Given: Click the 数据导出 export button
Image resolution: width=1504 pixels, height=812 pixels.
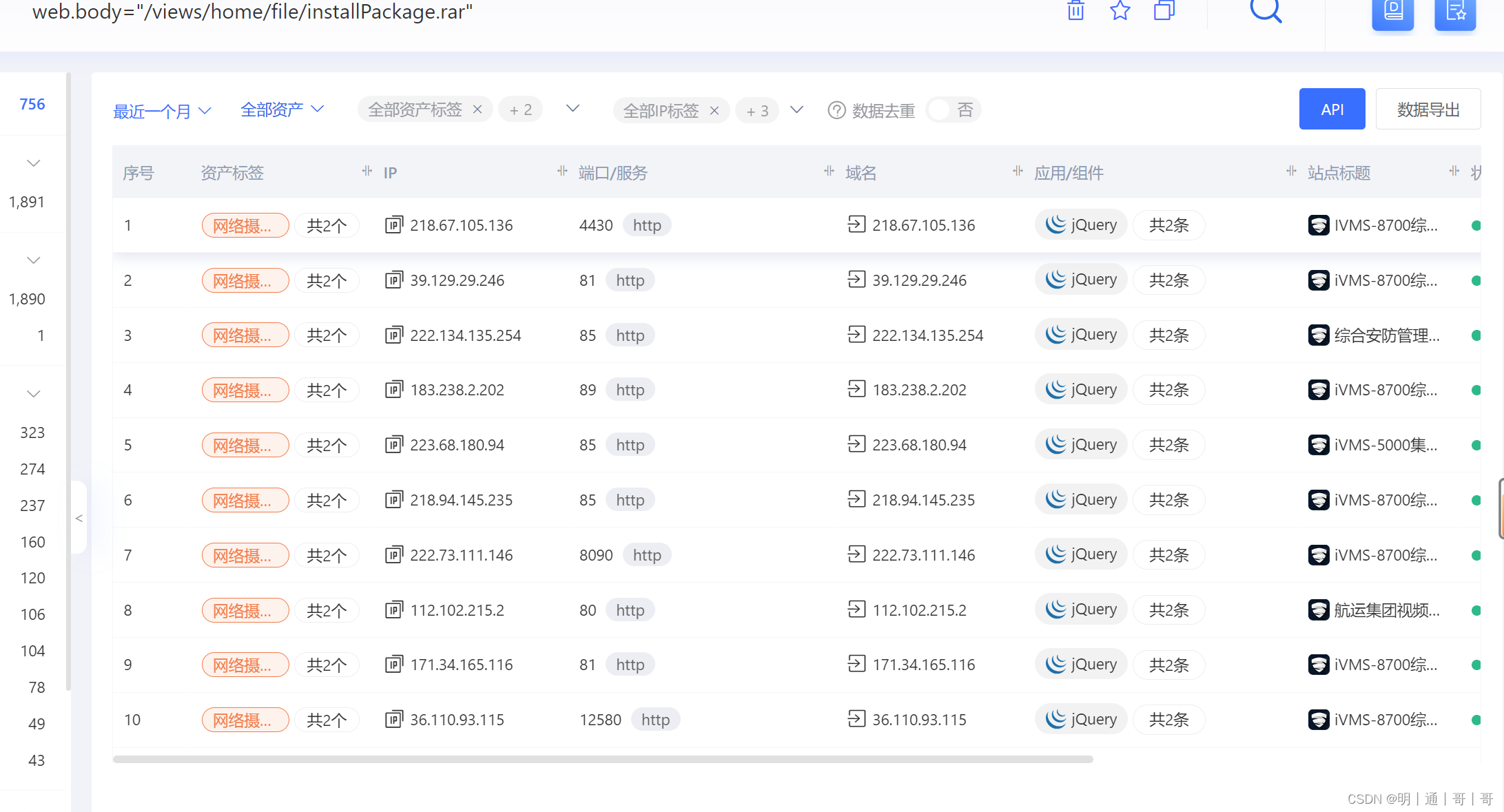Looking at the screenshot, I should (1428, 109).
